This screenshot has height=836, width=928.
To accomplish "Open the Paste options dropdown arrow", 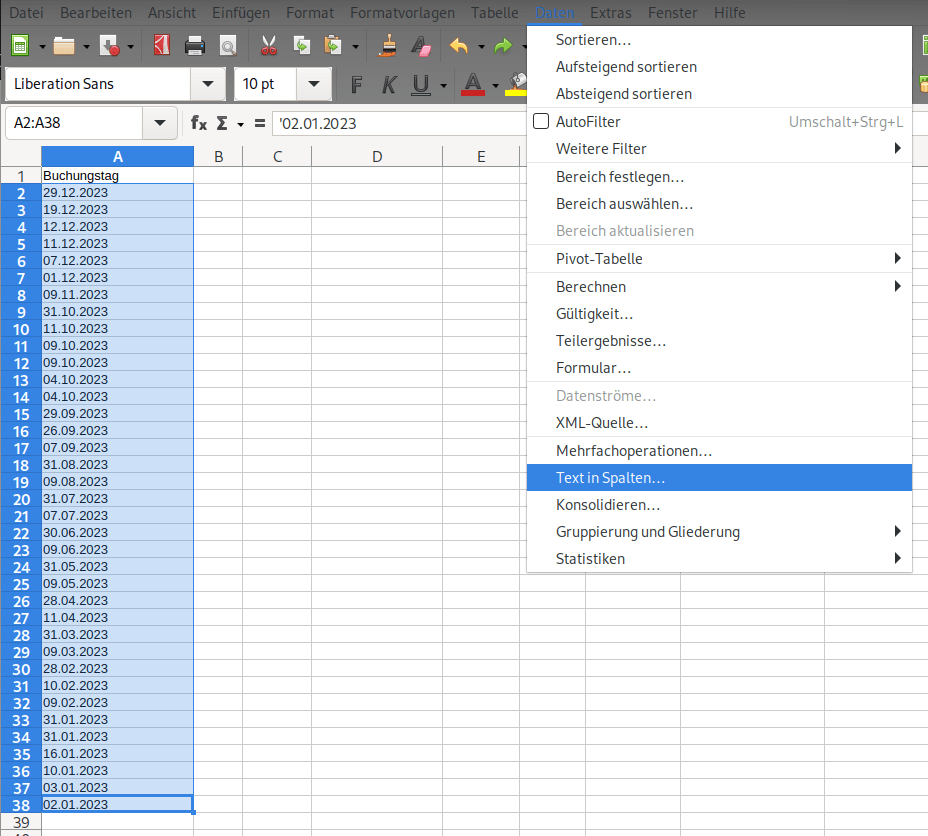I will click(x=355, y=47).
